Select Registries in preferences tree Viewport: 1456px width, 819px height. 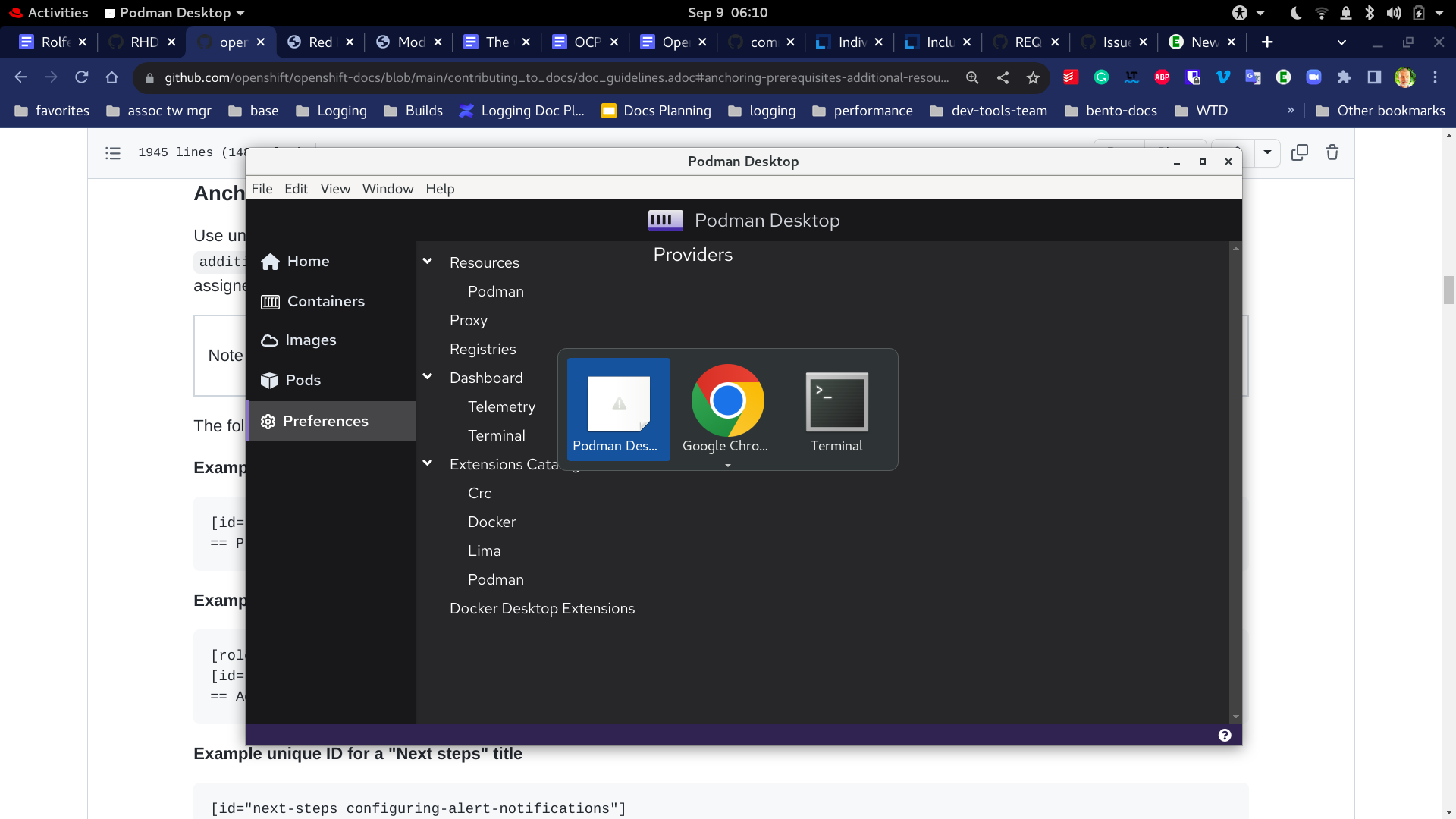coord(482,350)
